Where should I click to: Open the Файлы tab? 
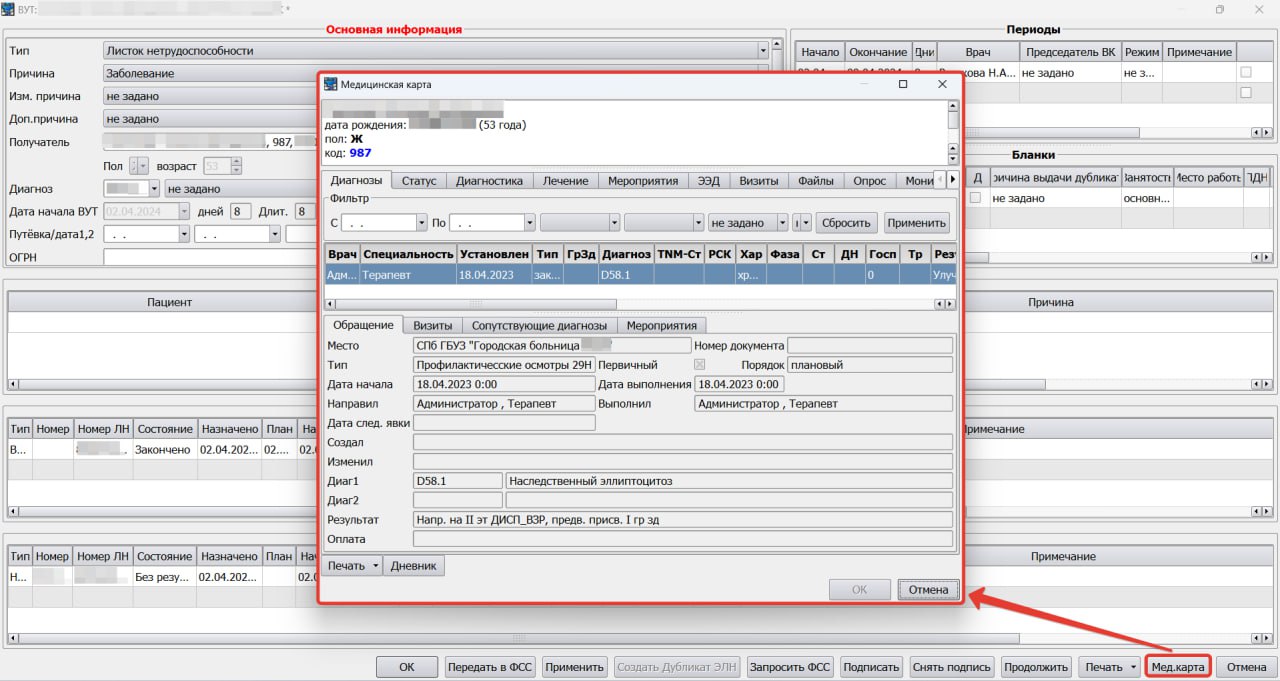click(816, 181)
